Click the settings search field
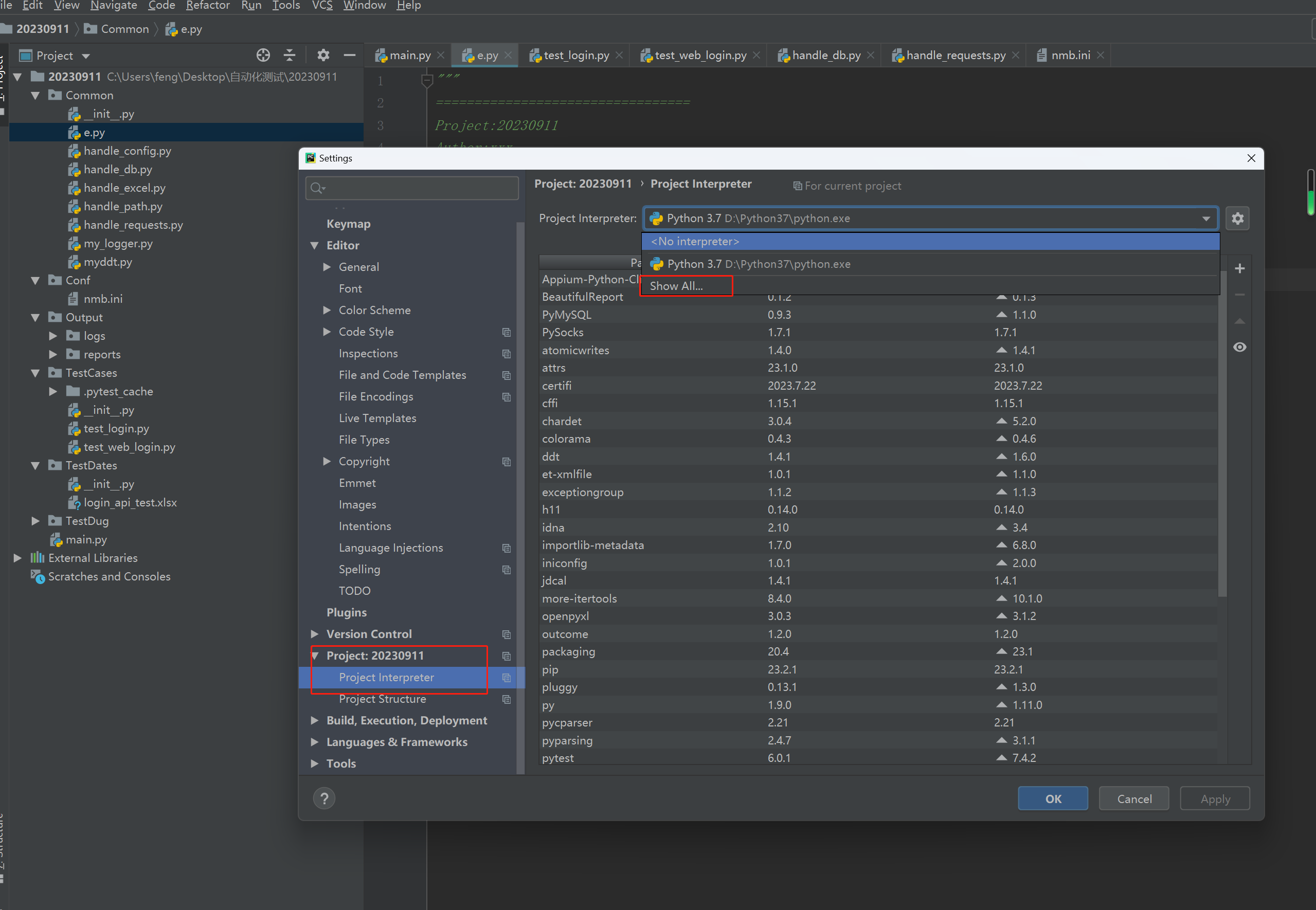Screen dimensions: 1316x910 pyautogui.click(x=419, y=188)
